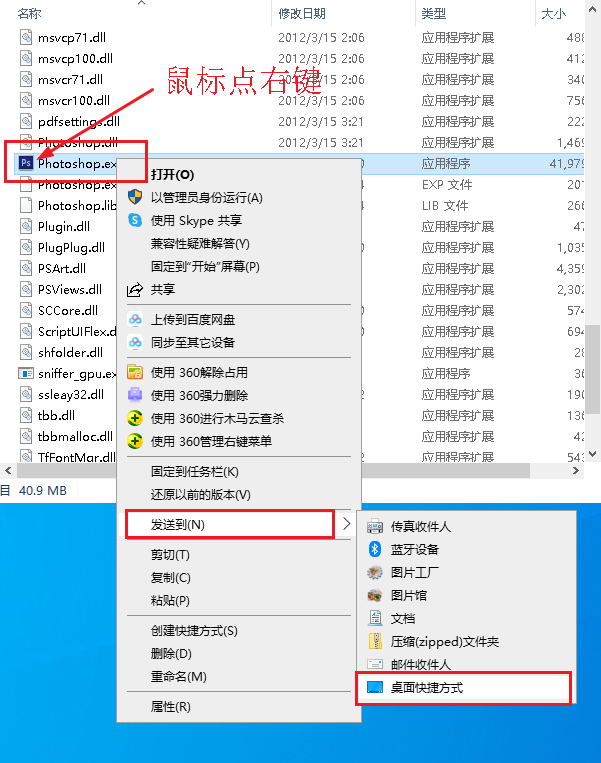
Task: Click the vertical scrollbar down arrow
Action: 593,454
